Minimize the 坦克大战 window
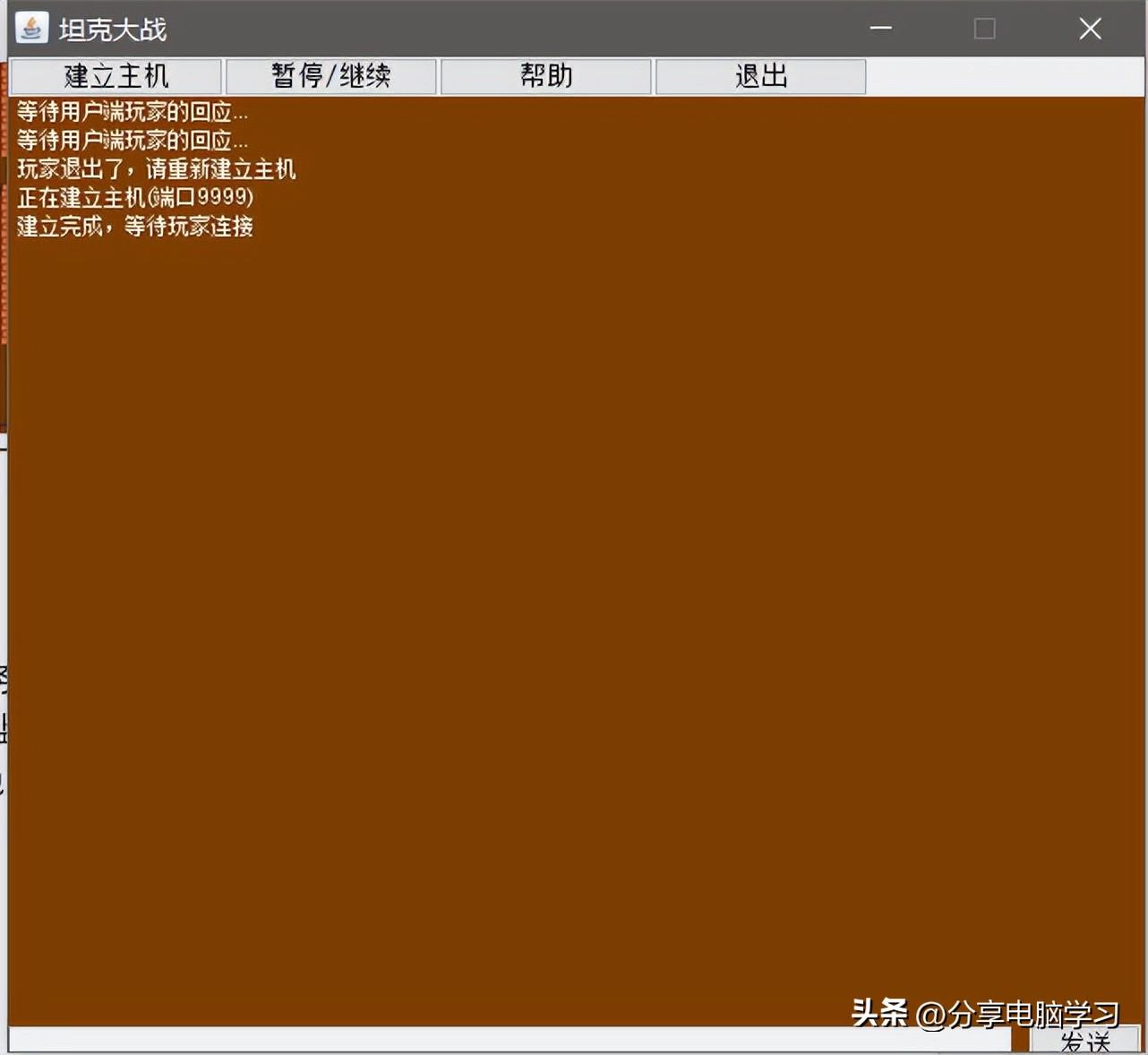Screen dimensions: 1148x1055 (881, 29)
